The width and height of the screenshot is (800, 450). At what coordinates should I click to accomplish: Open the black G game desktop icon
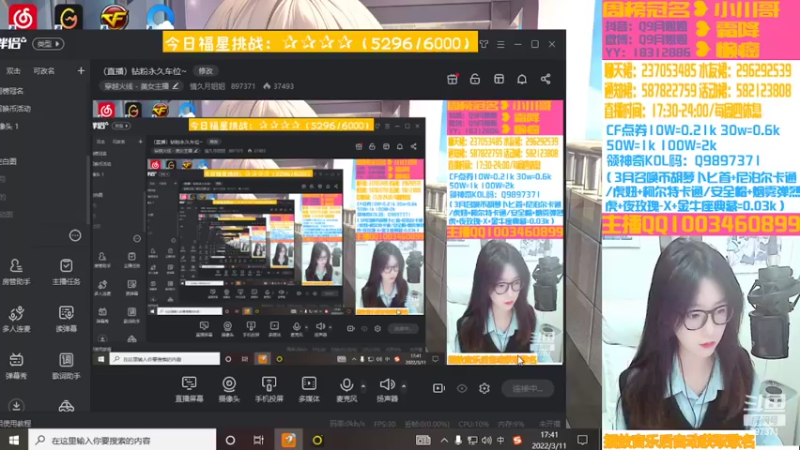click(x=68, y=17)
